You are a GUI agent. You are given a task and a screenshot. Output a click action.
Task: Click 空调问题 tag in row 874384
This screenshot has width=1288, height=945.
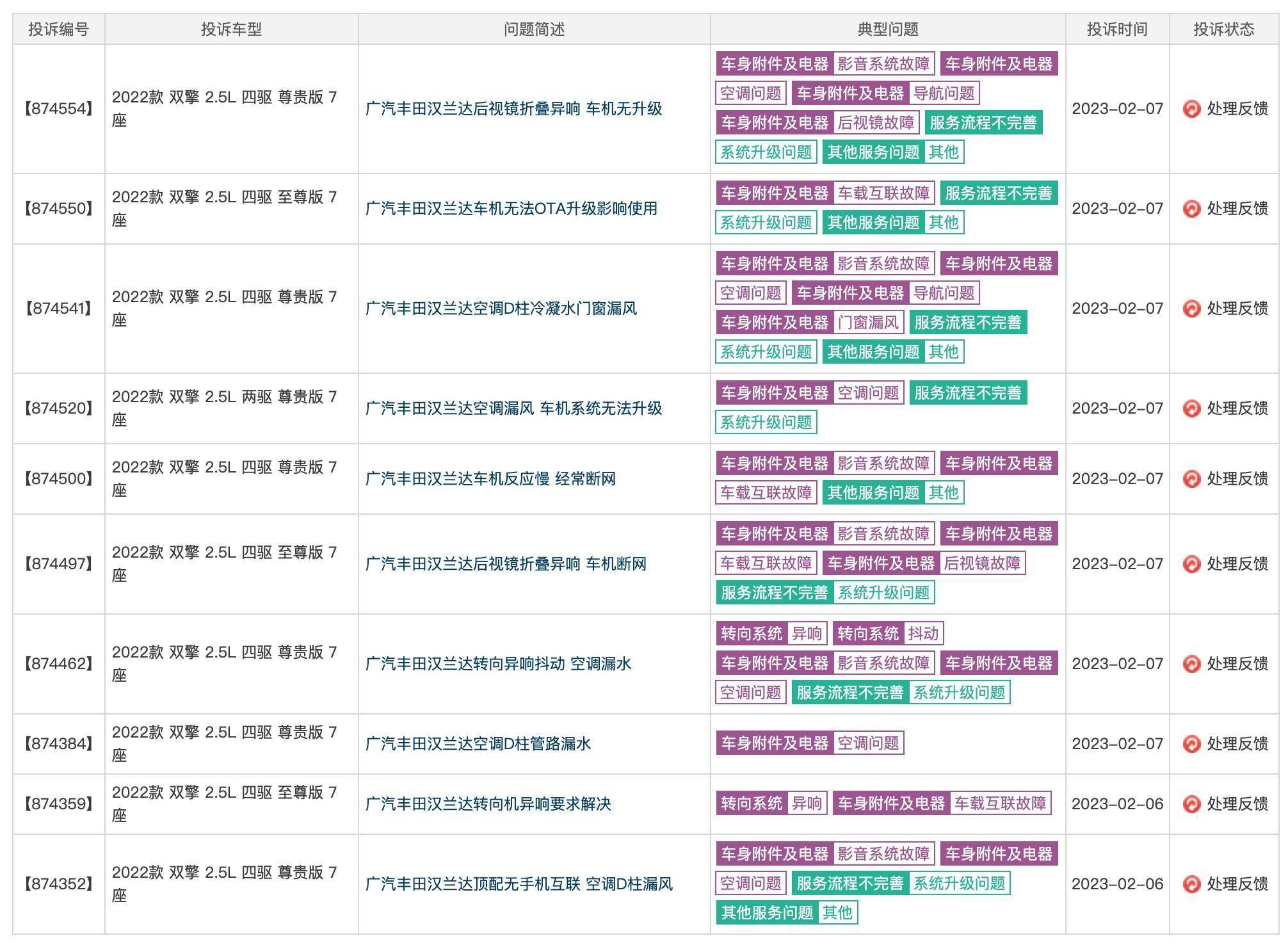(868, 743)
